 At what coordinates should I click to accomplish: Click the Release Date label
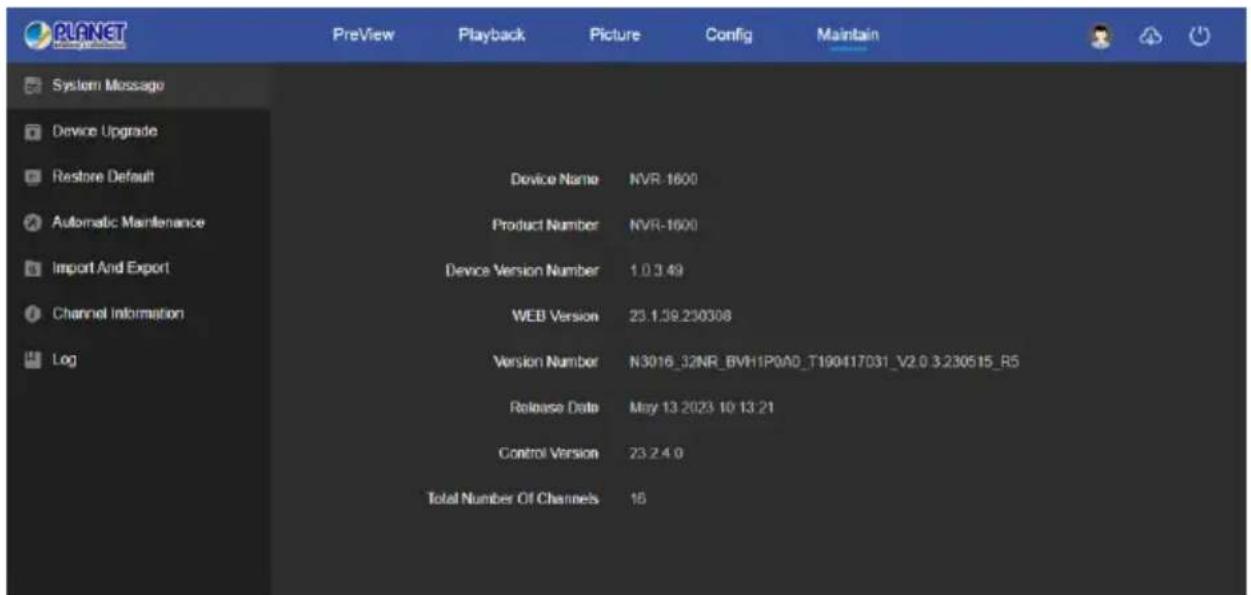coord(553,407)
